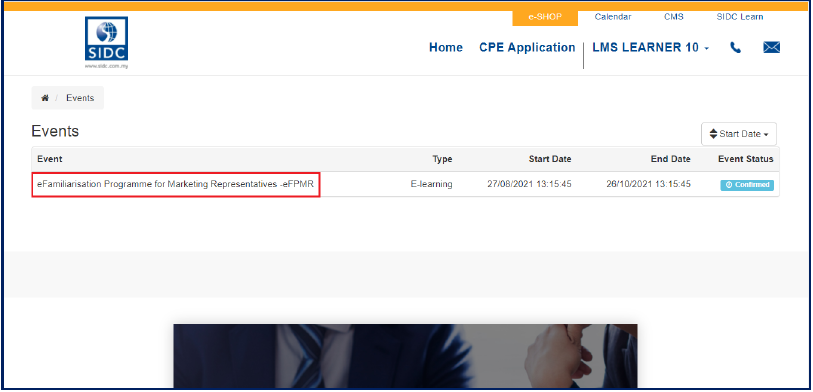Click the Type column header
Viewport: 813px width, 392px height.
[442, 159]
